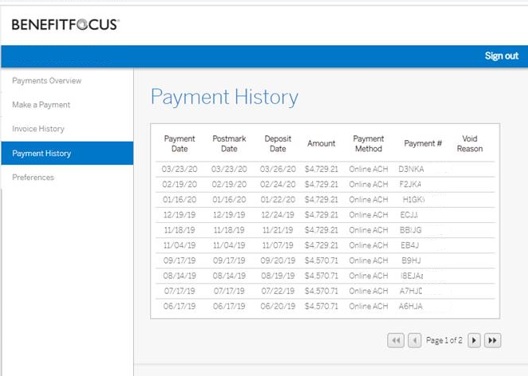Image resolution: width=528 pixels, height=376 pixels.
Task: Select payment number I8EJA
Action: [411, 276]
